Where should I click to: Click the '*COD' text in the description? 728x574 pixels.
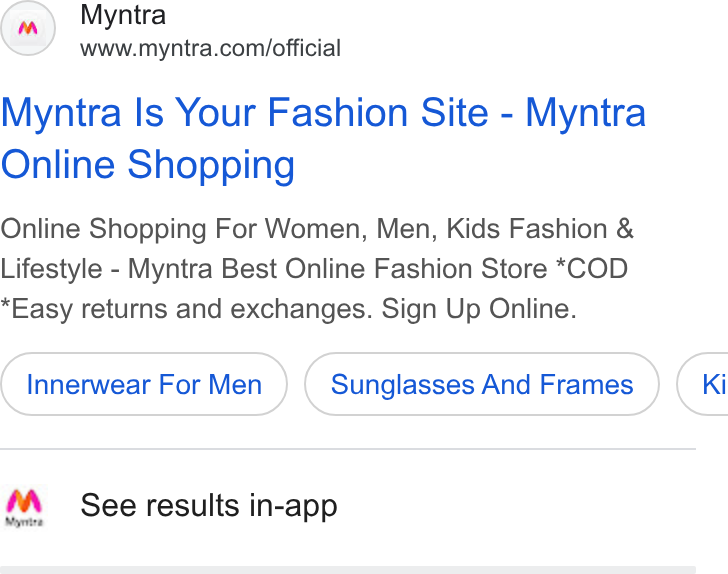point(592,268)
